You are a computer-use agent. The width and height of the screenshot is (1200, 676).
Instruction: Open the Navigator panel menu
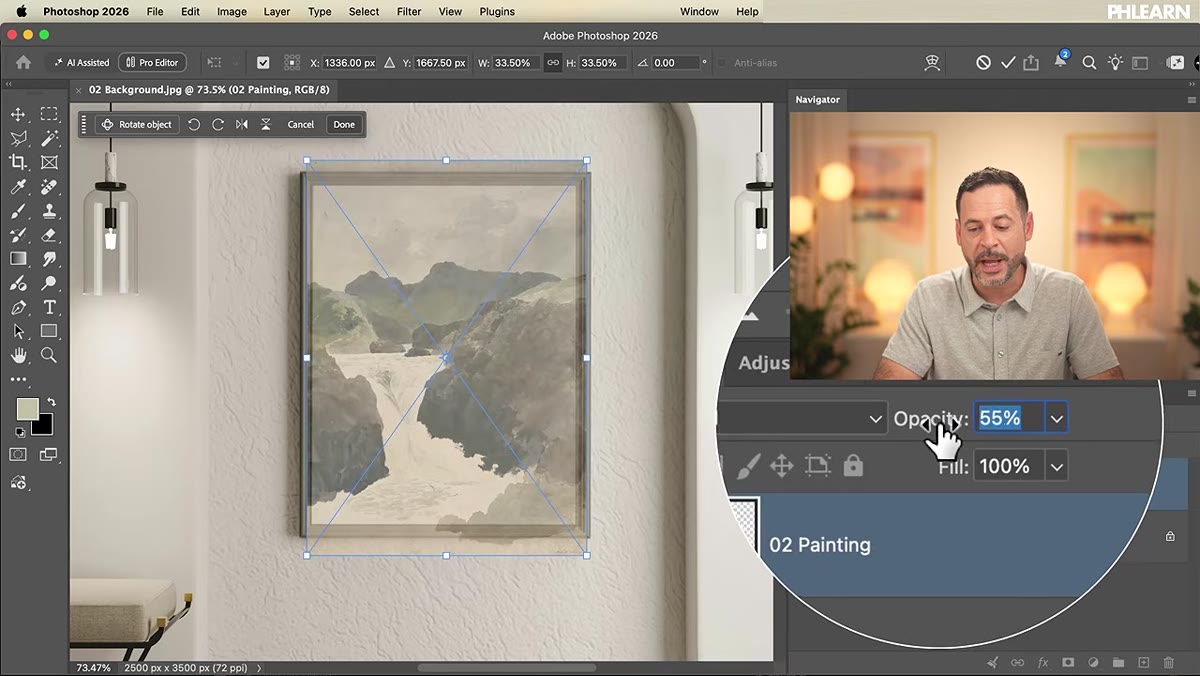click(x=1191, y=100)
